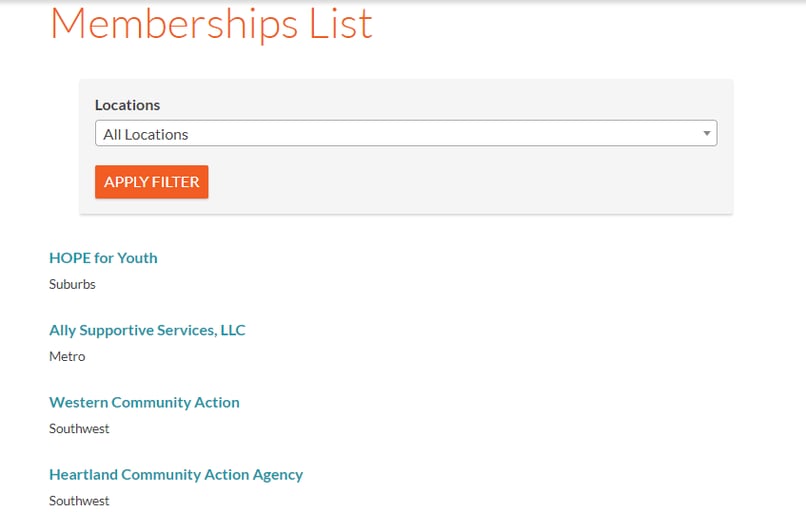Select the 'All Locations' text inside selector

(146, 135)
